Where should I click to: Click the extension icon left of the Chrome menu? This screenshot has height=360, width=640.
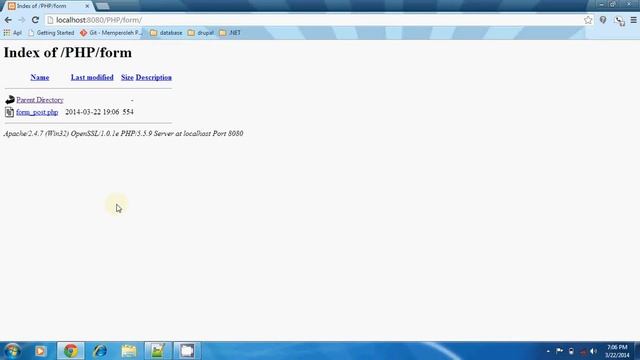point(620,21)
